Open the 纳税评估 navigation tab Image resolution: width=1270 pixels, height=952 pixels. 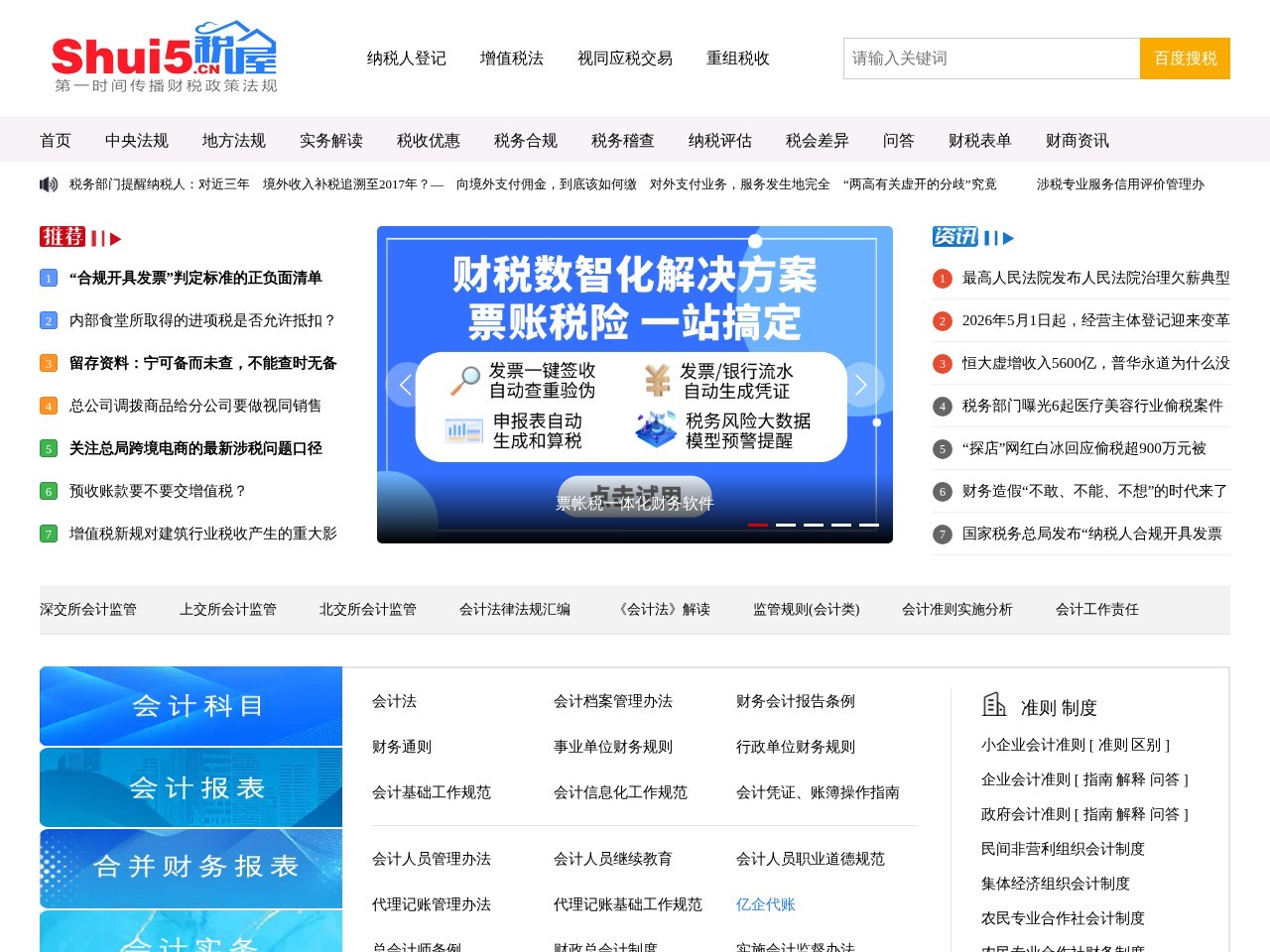tap(720, 141)
